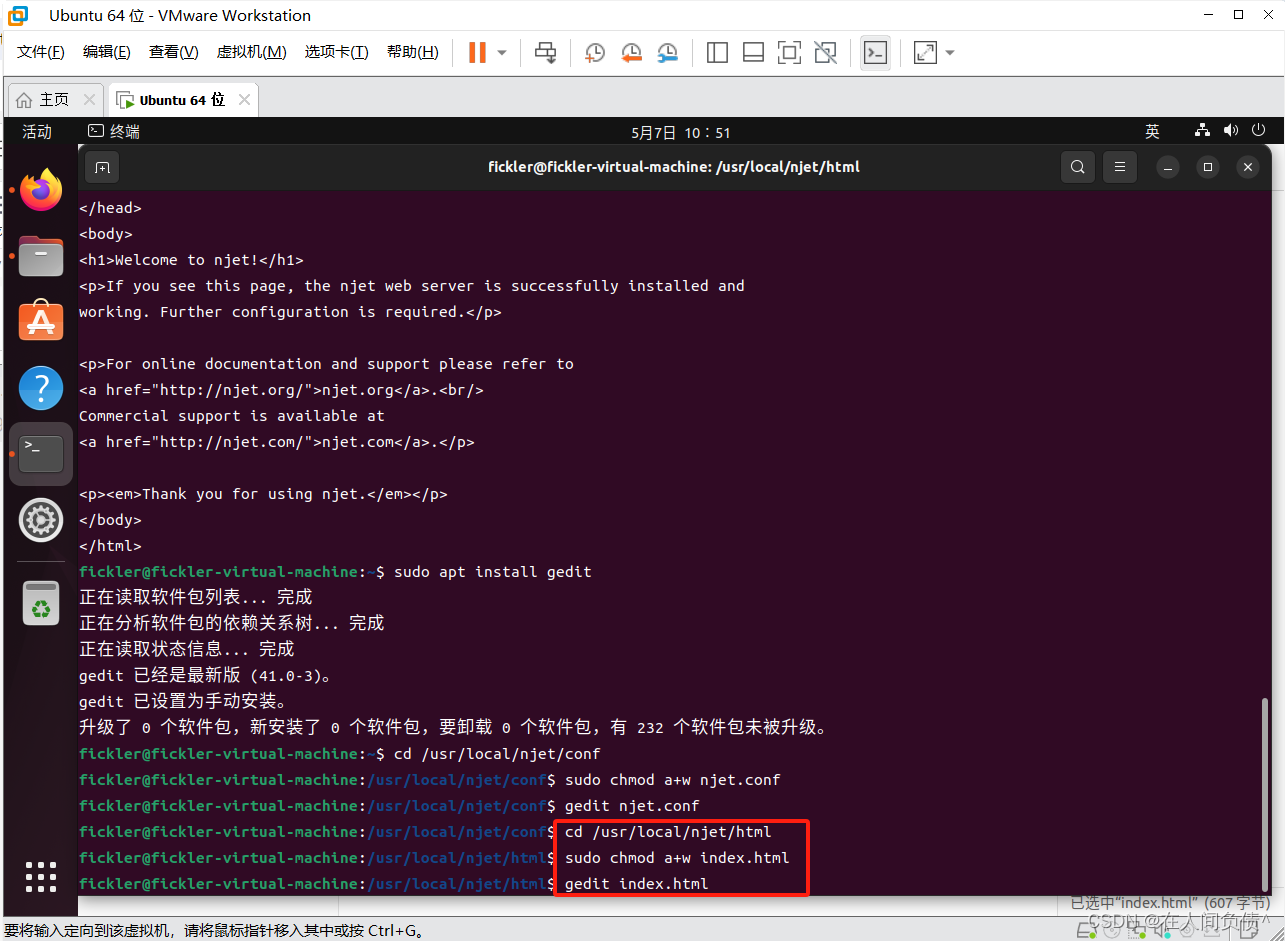Click the njet.com href line
Viewport: 1285px width, 941px height.
click(277, 442)
